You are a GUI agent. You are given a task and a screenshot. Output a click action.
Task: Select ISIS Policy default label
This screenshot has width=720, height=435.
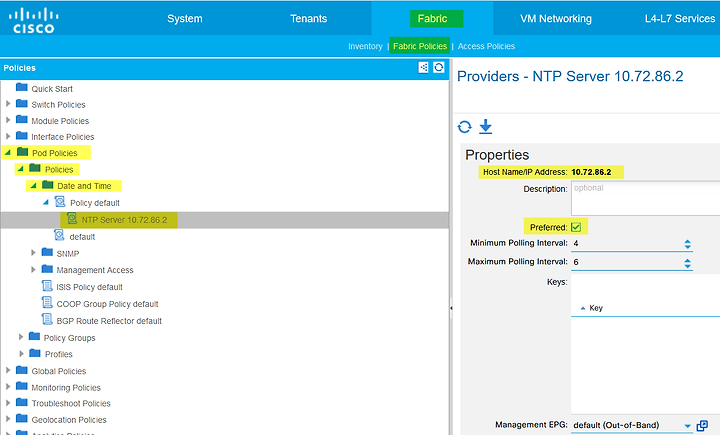click(90, 287)
